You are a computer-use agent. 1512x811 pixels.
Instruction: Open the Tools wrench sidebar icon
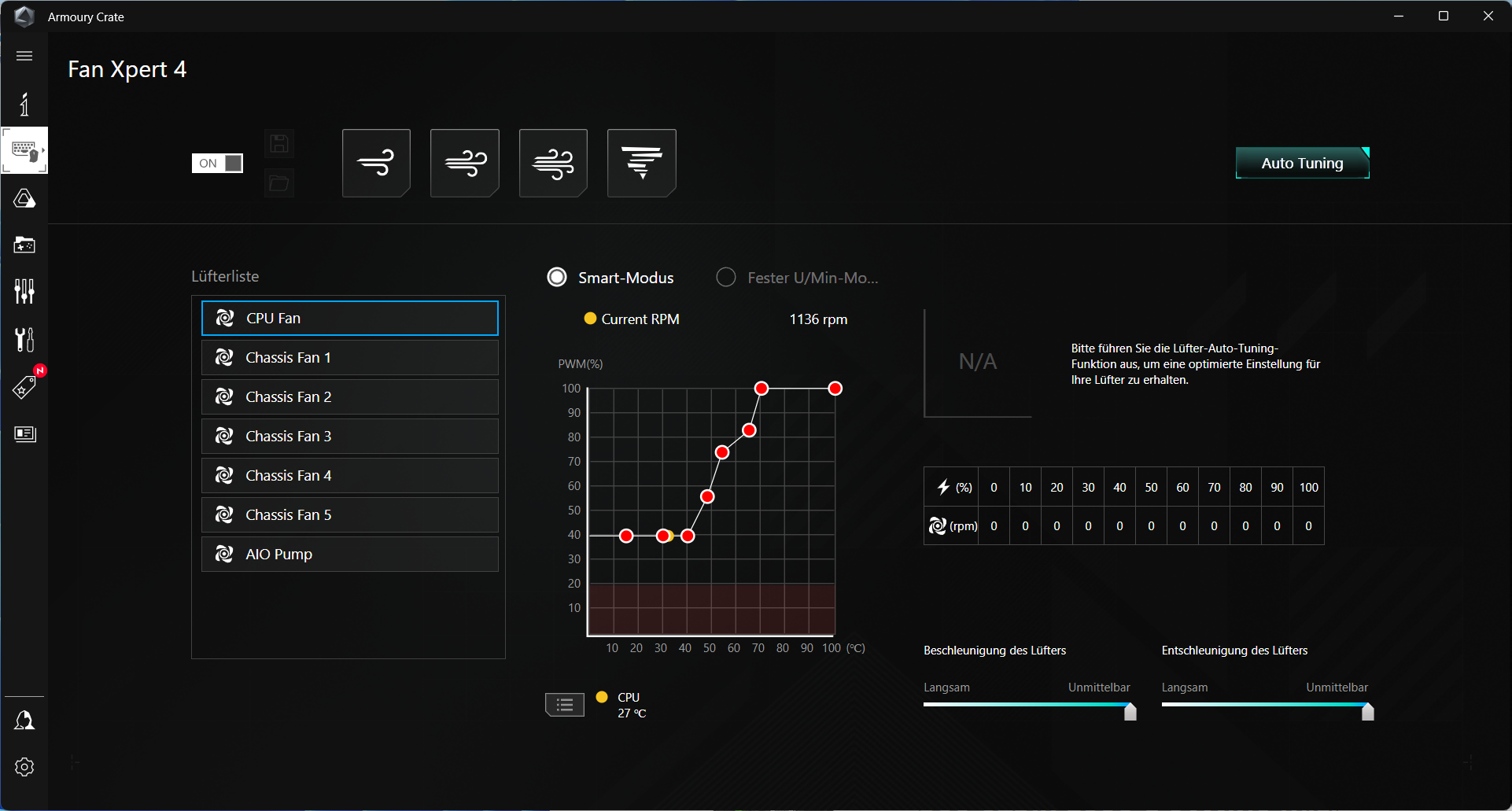24,339
